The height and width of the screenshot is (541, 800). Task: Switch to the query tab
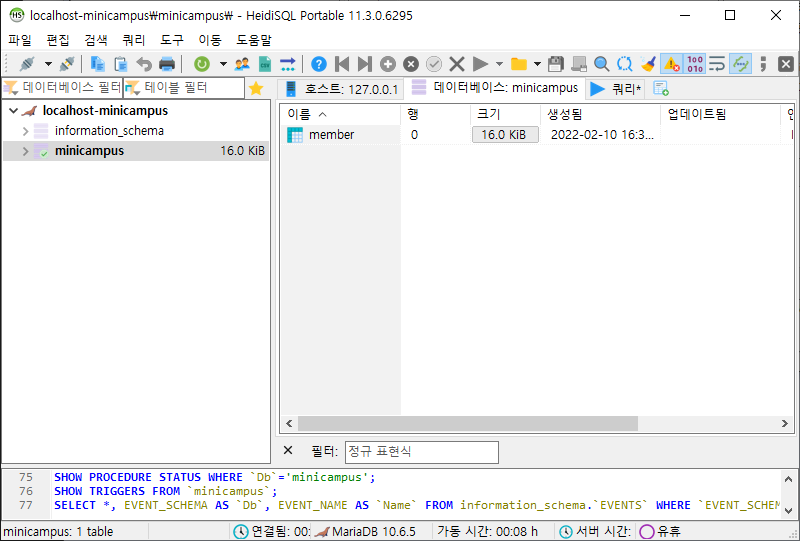[x=616, y=89]
